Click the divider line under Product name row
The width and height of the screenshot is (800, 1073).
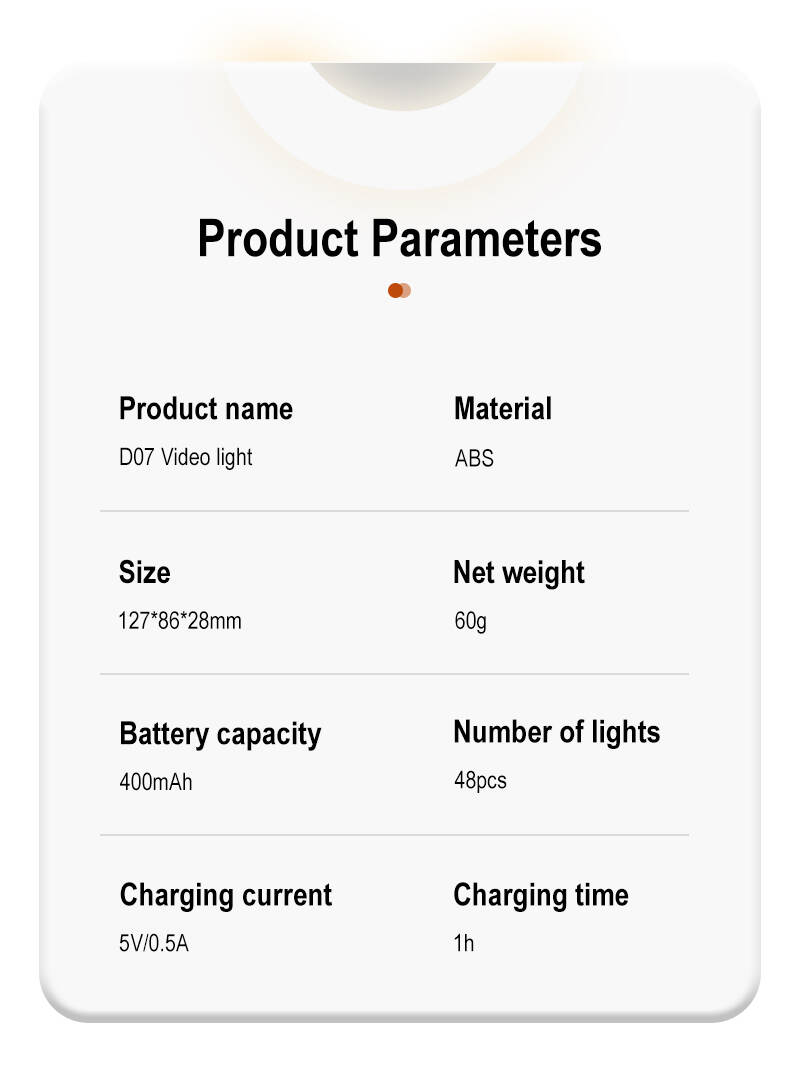394,510
